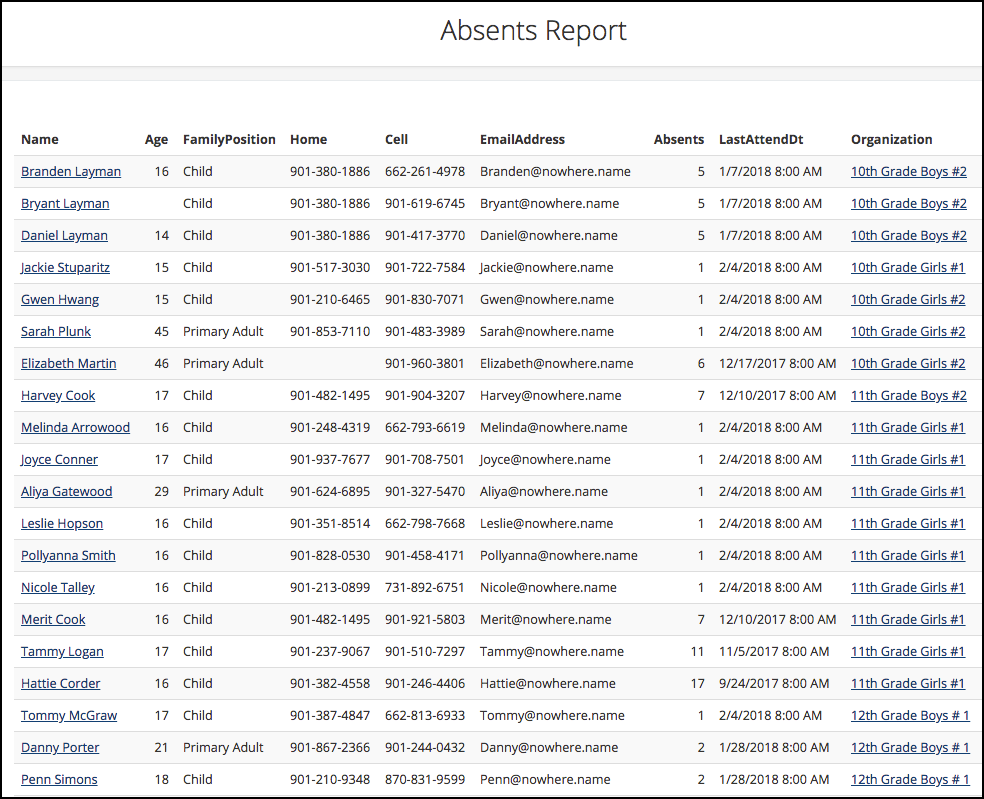This screenshot has width=984, height=799.
Task: Click the Sarah Plunk name link
Action: pyautogui.click(x=54, y=331)
